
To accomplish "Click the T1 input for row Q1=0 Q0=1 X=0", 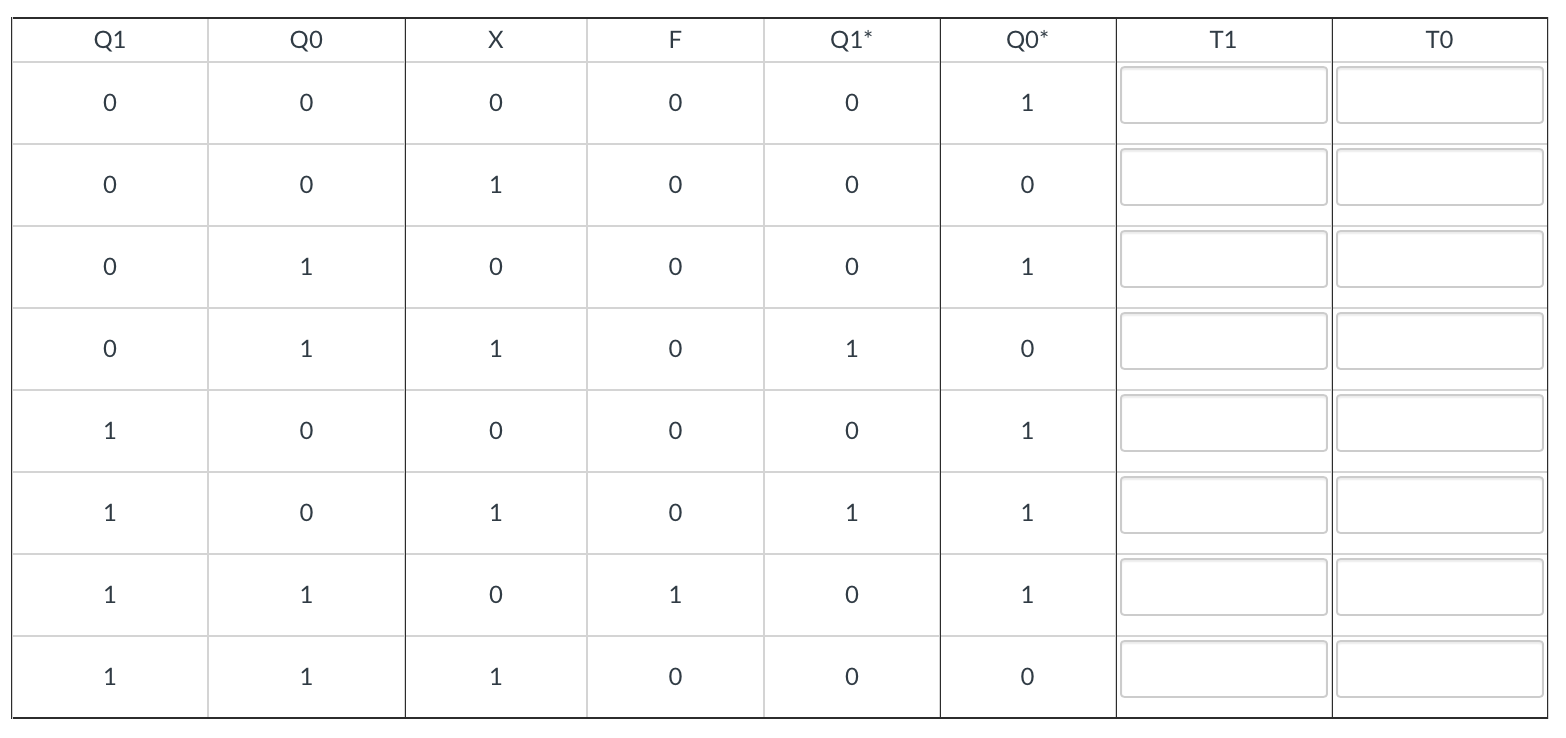I will (1222, 260).
